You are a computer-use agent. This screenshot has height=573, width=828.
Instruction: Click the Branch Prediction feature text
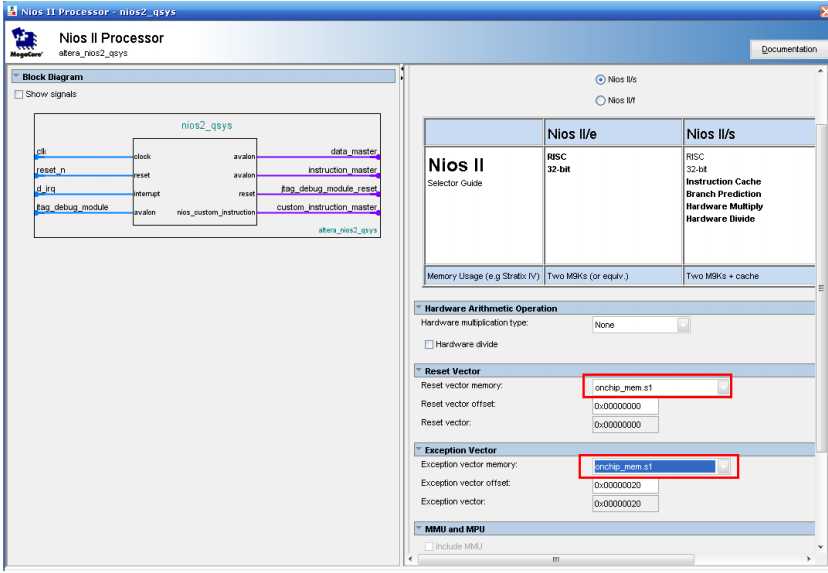pyautogui.click(x=723, y=194)
